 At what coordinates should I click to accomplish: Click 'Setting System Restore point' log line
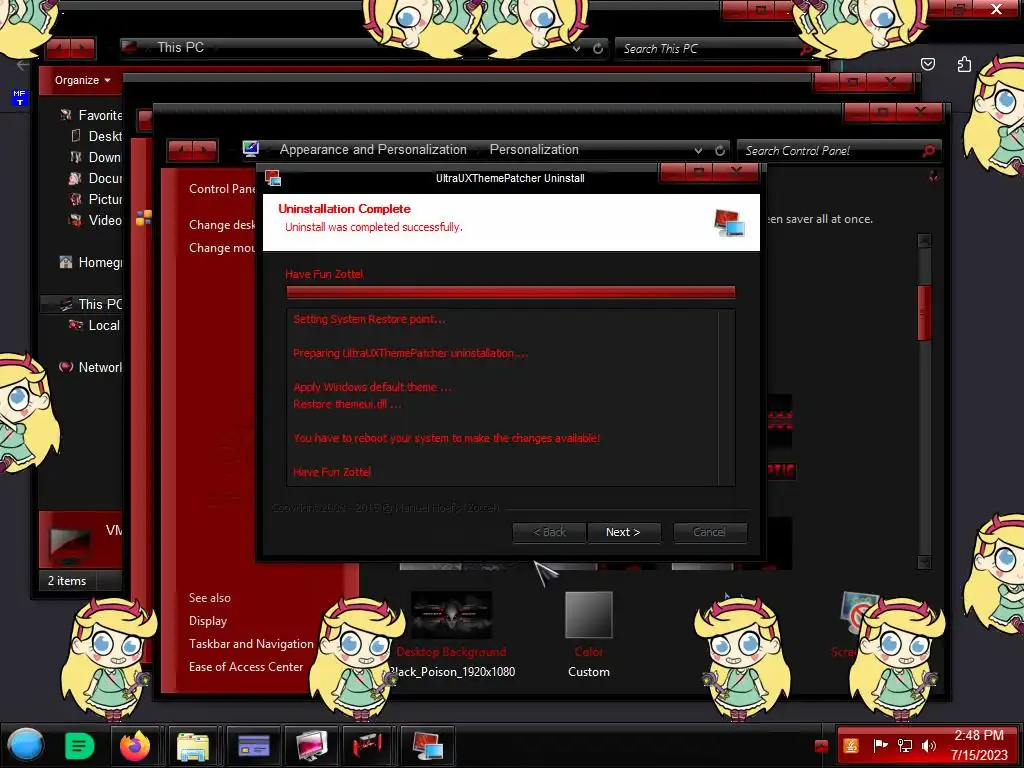click(369, 319)
